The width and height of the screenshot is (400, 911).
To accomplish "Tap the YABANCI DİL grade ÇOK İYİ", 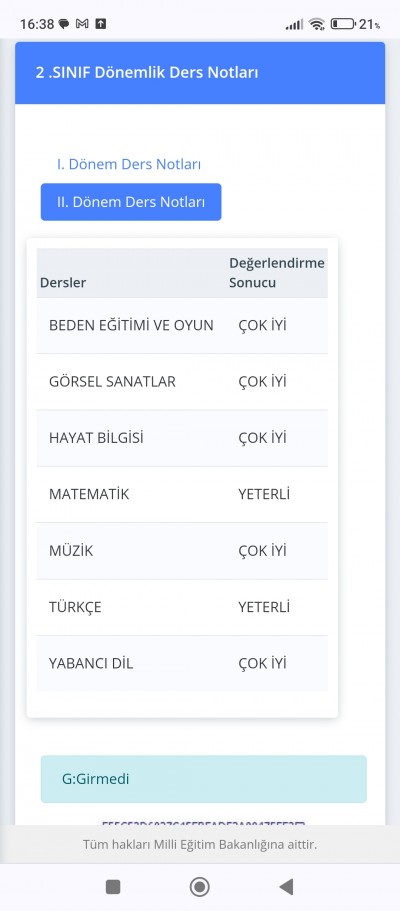I will point(262,663).
